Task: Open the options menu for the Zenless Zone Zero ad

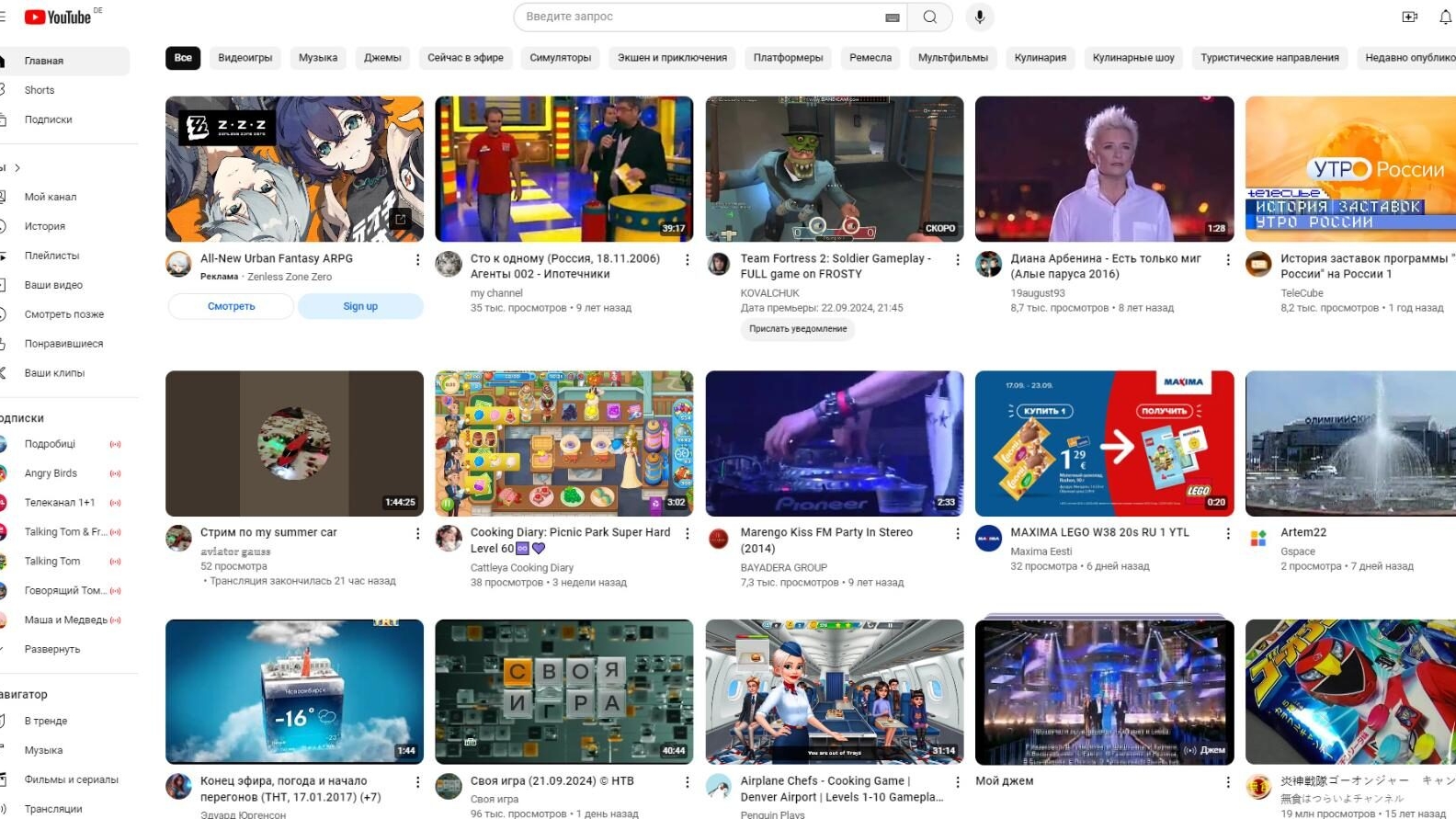Action: coord(417,260)
